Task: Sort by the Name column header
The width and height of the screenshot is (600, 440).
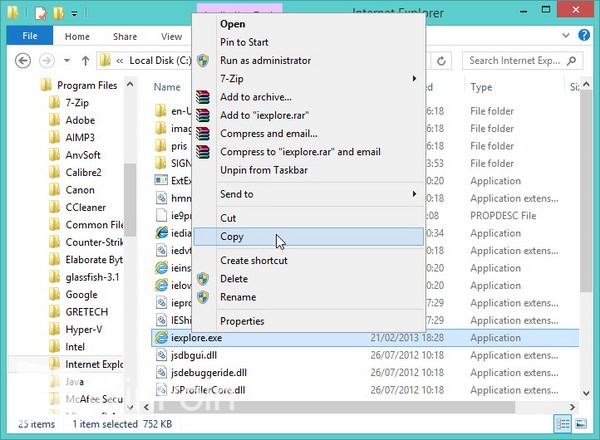Action: [167, 87]
